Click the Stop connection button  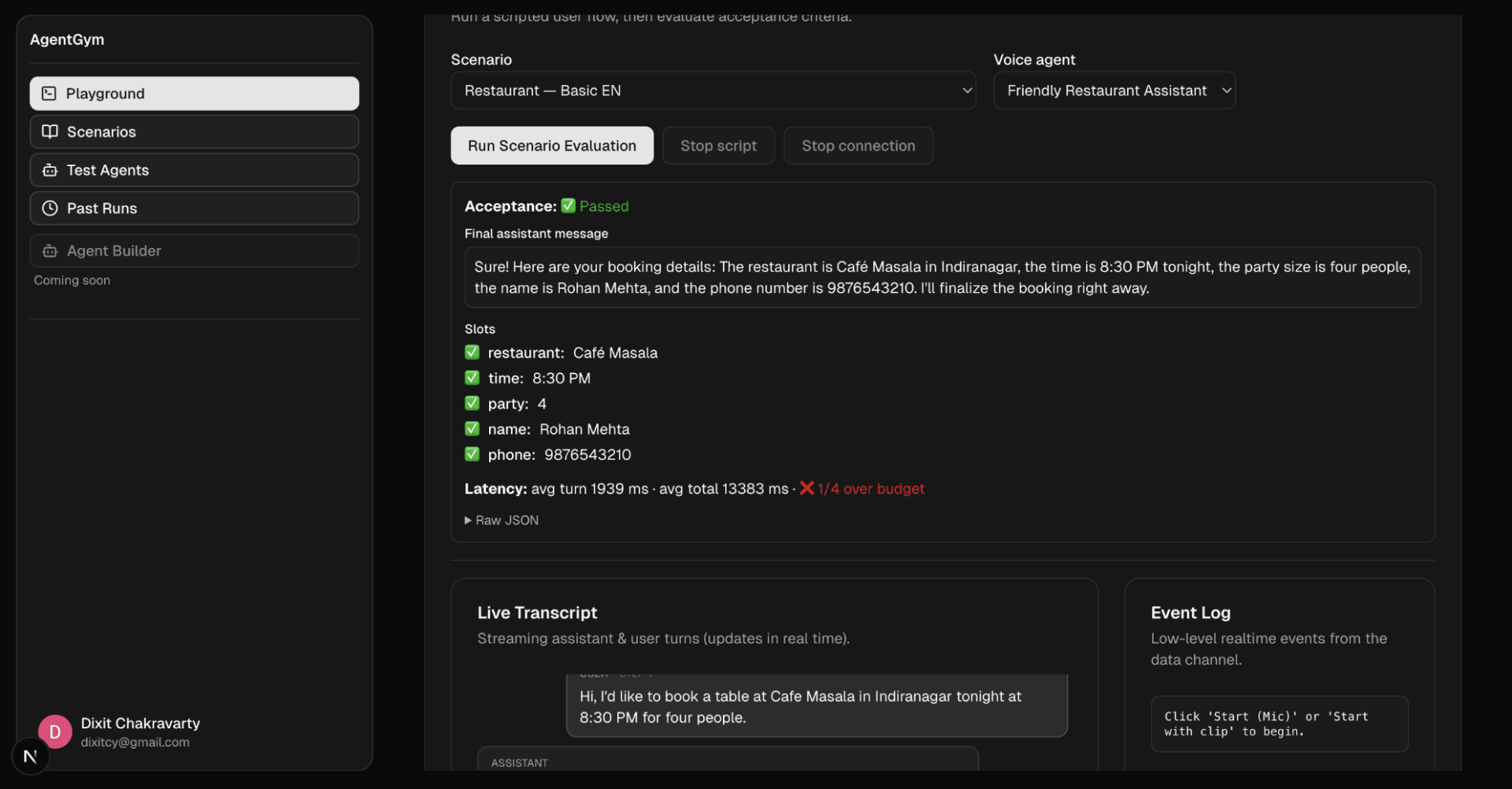(x=858, y=146)
